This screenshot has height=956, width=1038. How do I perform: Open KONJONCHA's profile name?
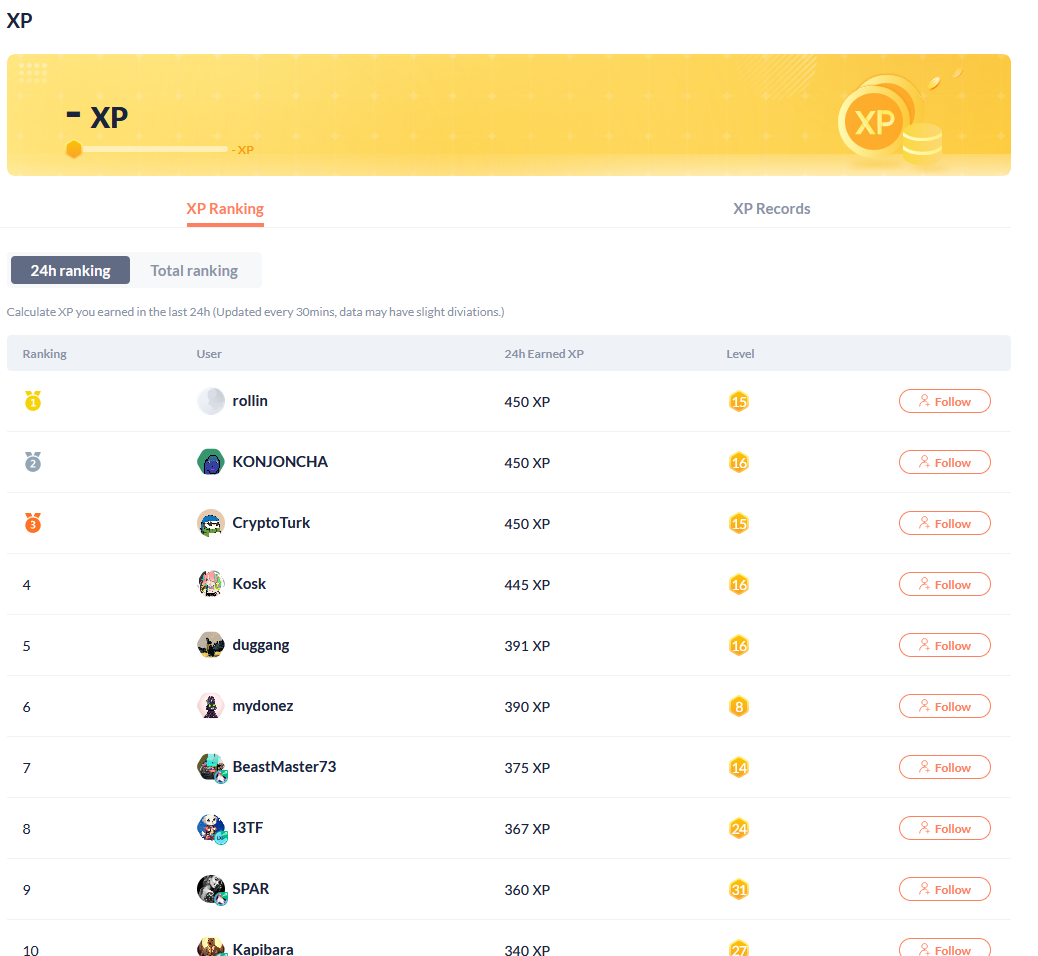pyautogui.click(x=280, y=462)
